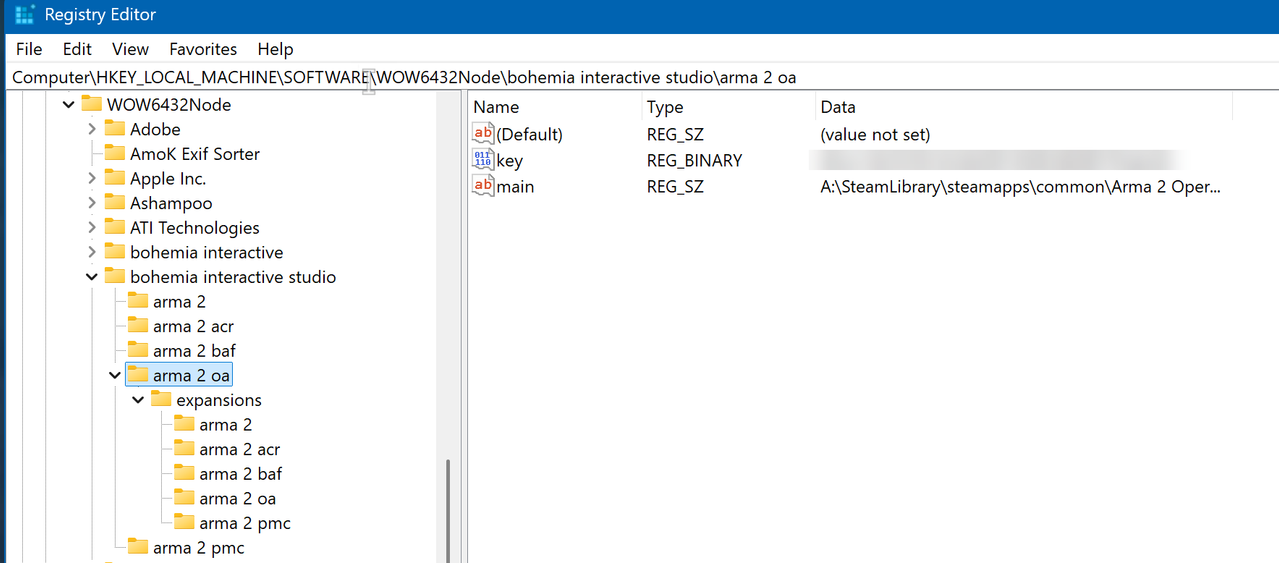Click the expansions folder icon
The height and width of the screenshot is (563, 1279).
(161, 400)
